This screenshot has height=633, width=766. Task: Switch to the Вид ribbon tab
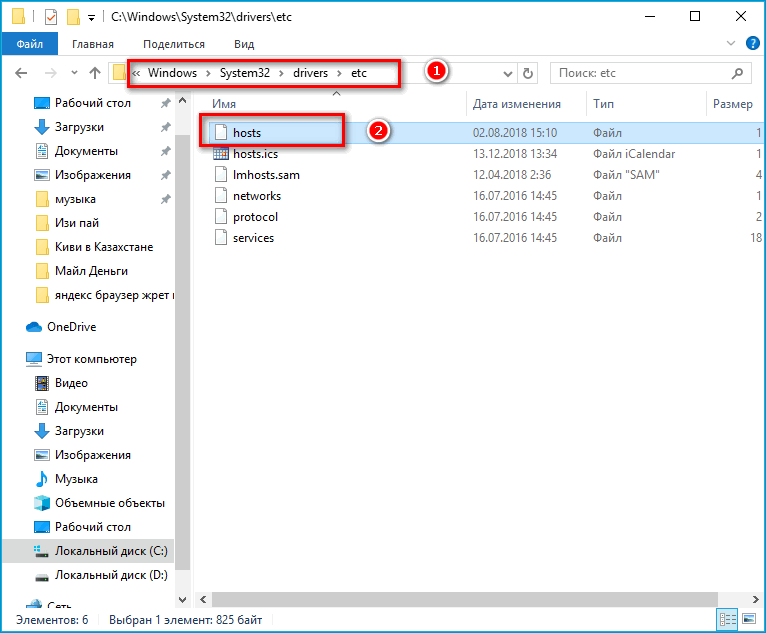coord(244,44)
